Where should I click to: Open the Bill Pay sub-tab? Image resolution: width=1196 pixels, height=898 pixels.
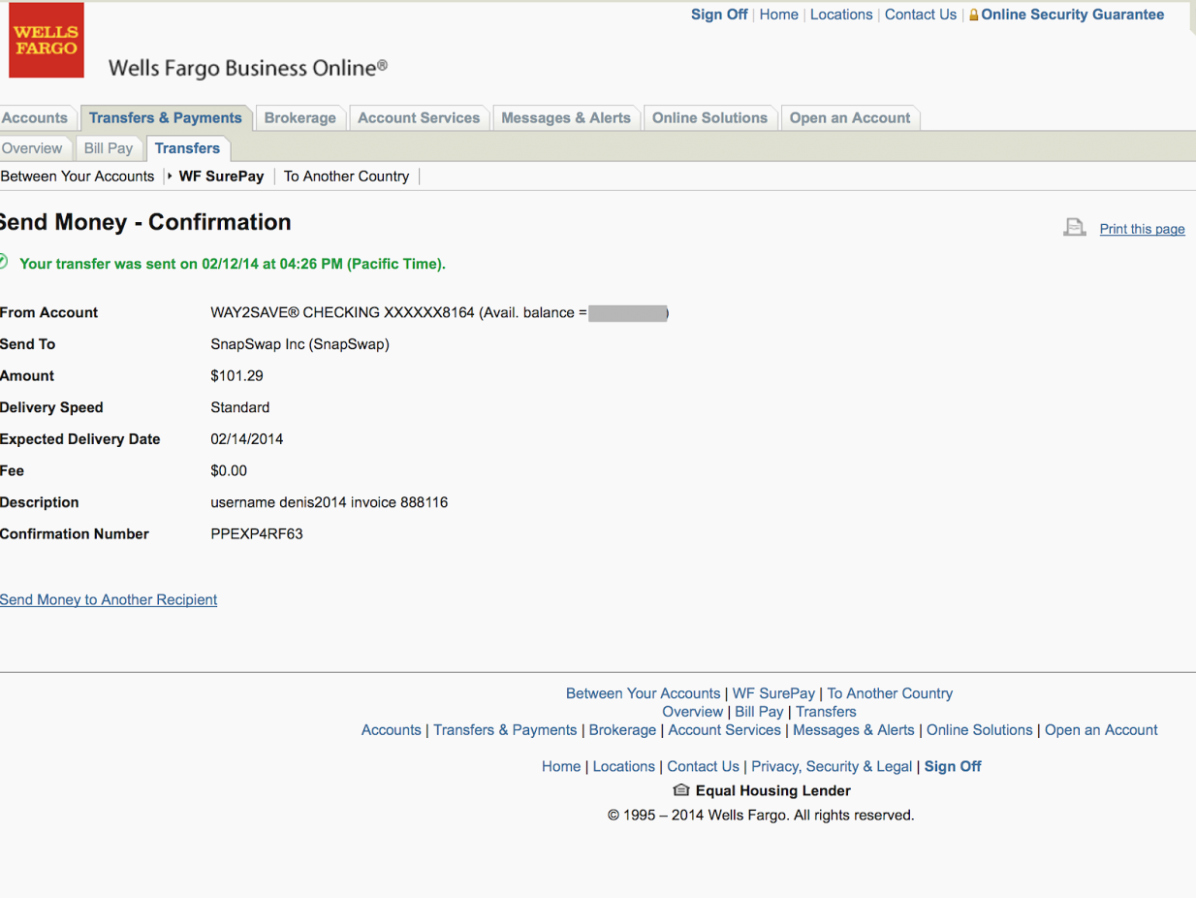[x=108, y=148]
